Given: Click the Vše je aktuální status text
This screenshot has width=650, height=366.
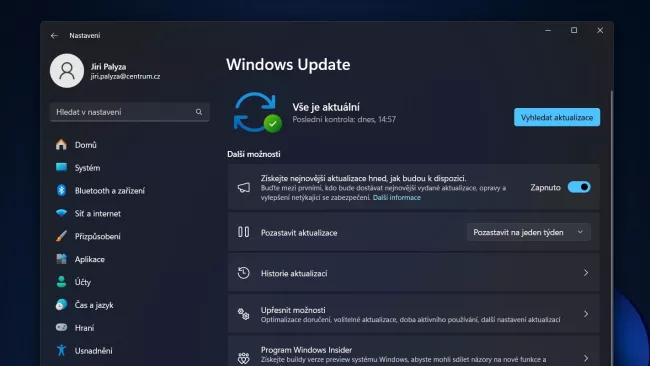Looking at the screenshot, I should click(x=326, y=107).
